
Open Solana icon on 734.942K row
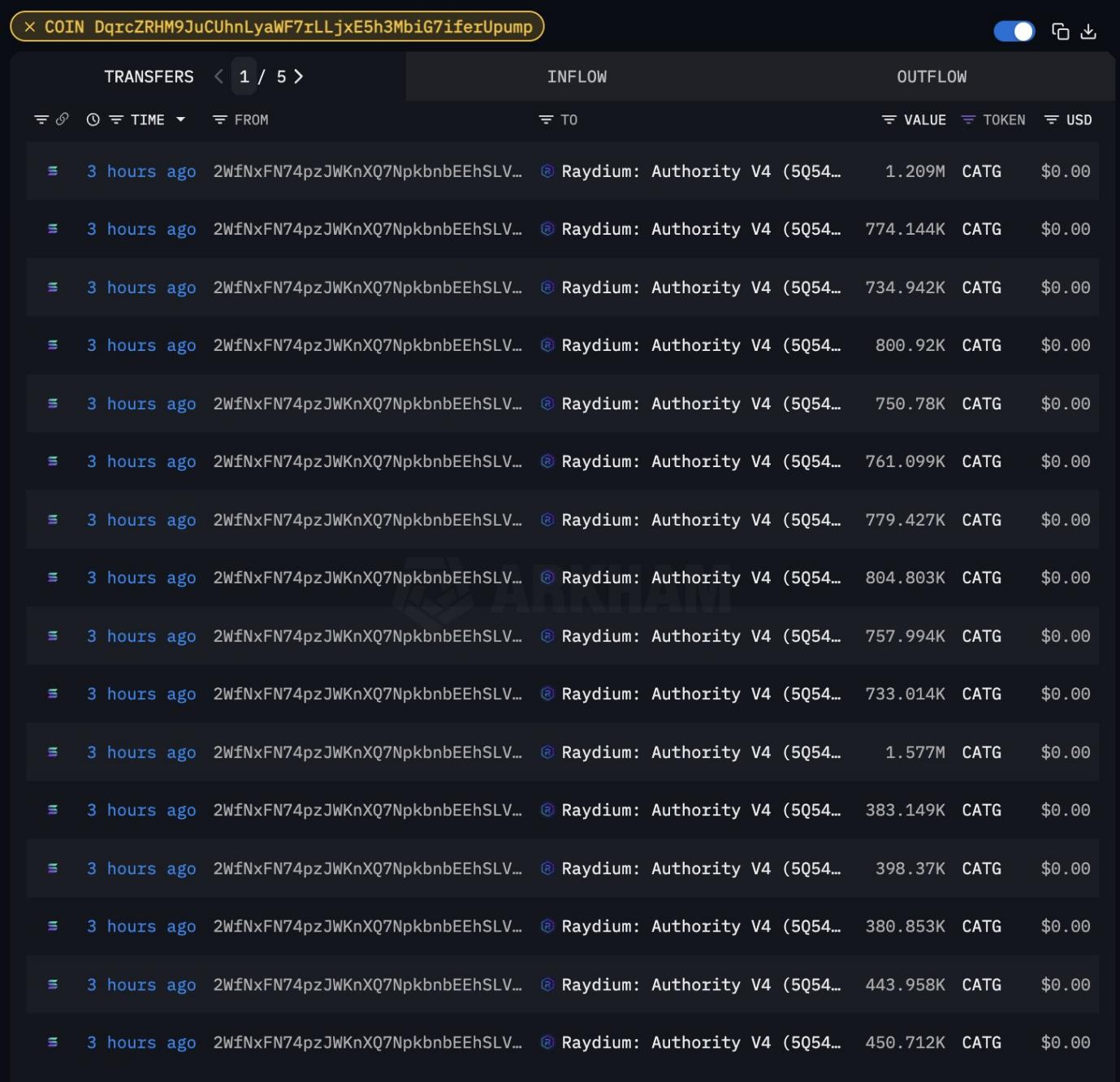click(53, 288)
